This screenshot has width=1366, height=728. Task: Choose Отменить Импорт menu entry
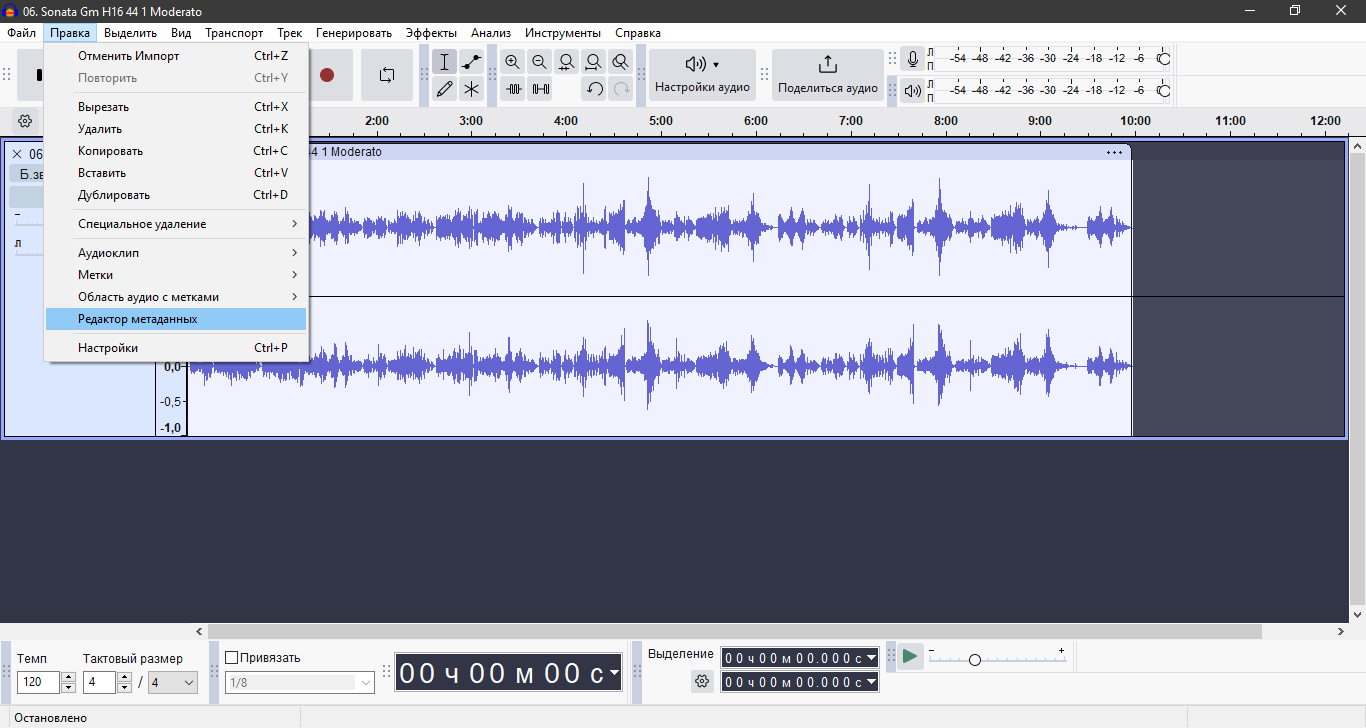click(x=176, y=56)
